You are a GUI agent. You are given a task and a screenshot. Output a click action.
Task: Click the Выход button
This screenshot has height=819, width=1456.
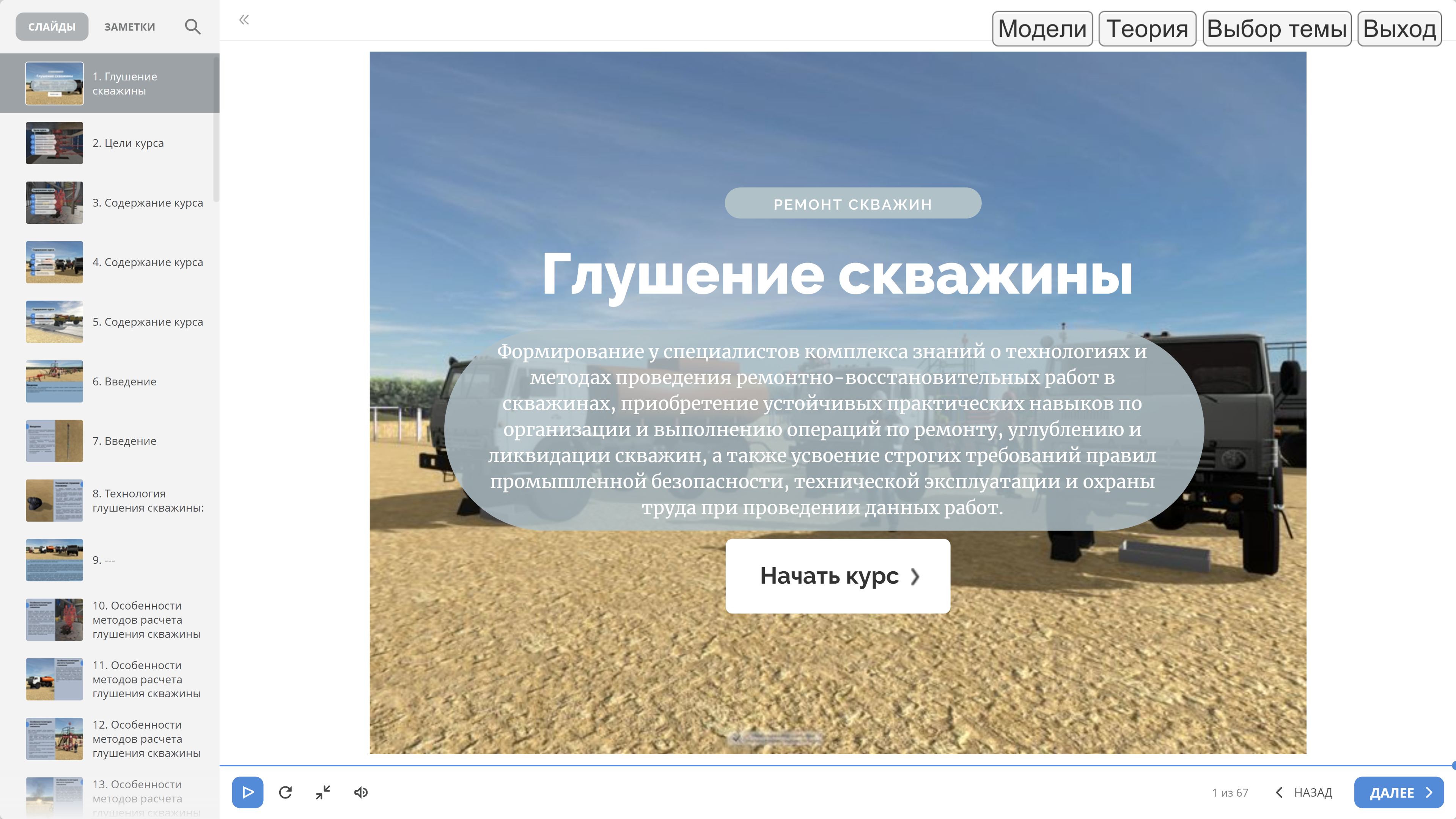[1399, 28]
